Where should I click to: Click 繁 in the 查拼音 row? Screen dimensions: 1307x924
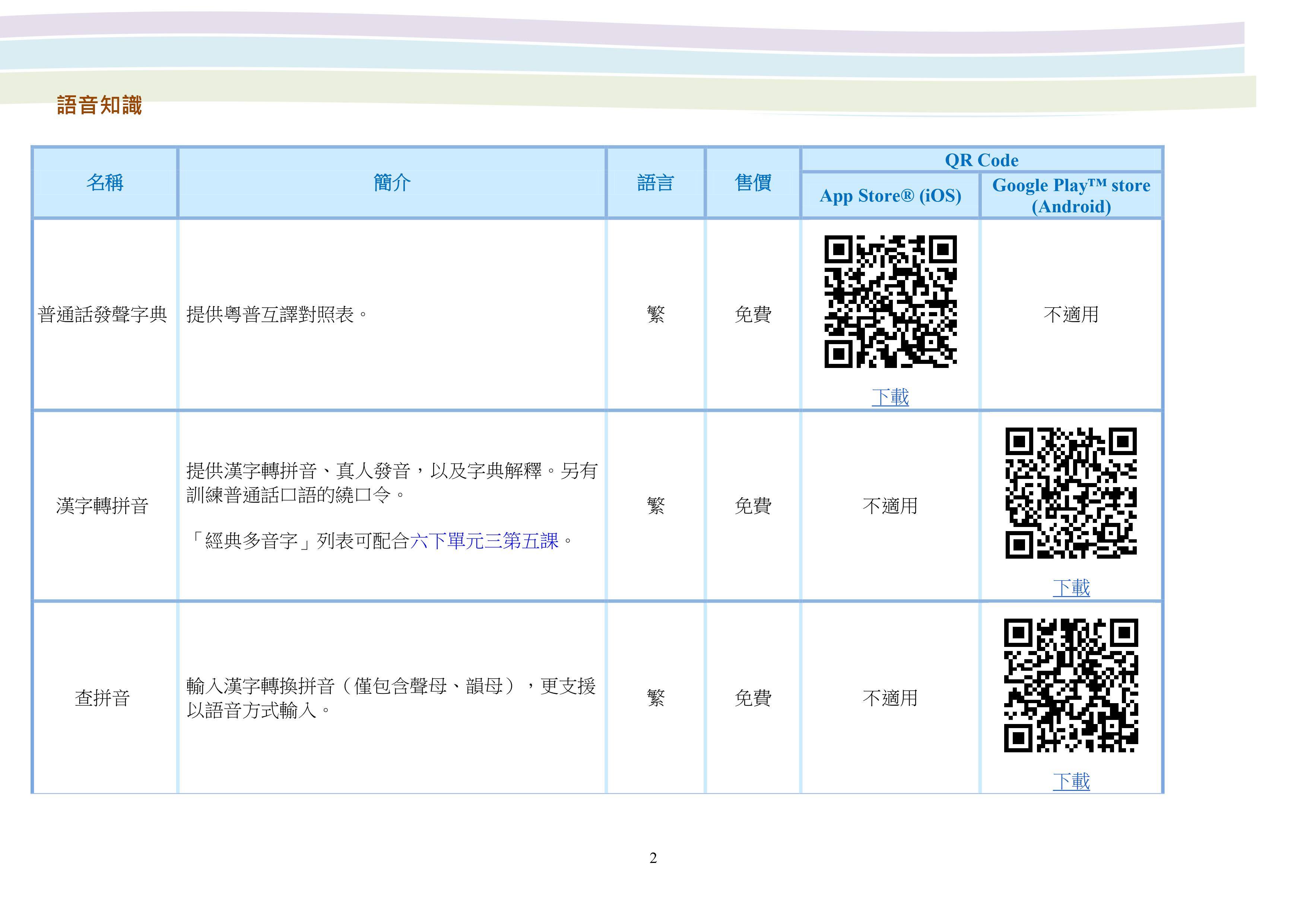(655, 698)
